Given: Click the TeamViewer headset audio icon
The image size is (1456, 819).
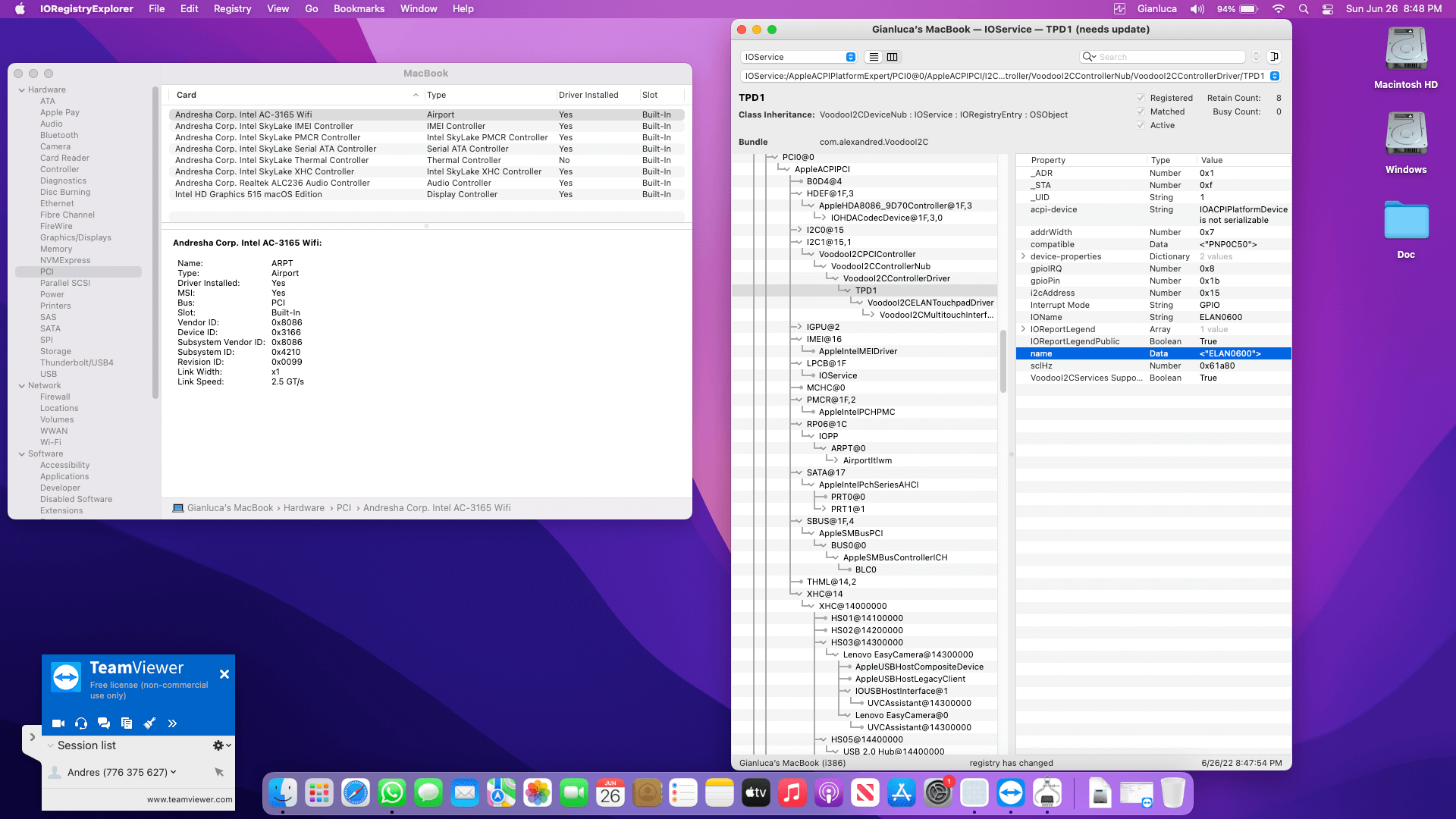Looking at the screenshot, I should pos(81,723).
